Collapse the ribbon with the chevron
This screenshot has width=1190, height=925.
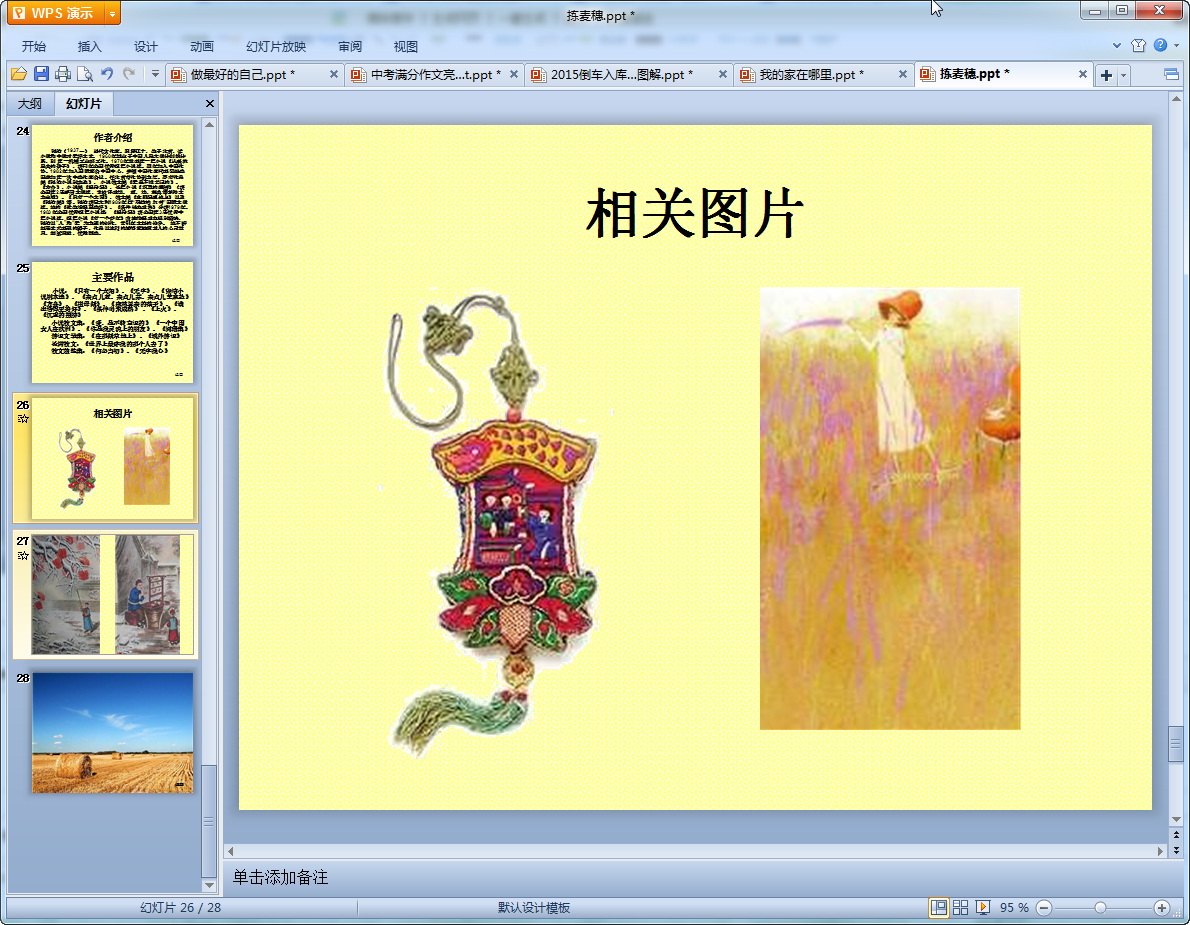pyautogui.click(x=1117, y=46)
